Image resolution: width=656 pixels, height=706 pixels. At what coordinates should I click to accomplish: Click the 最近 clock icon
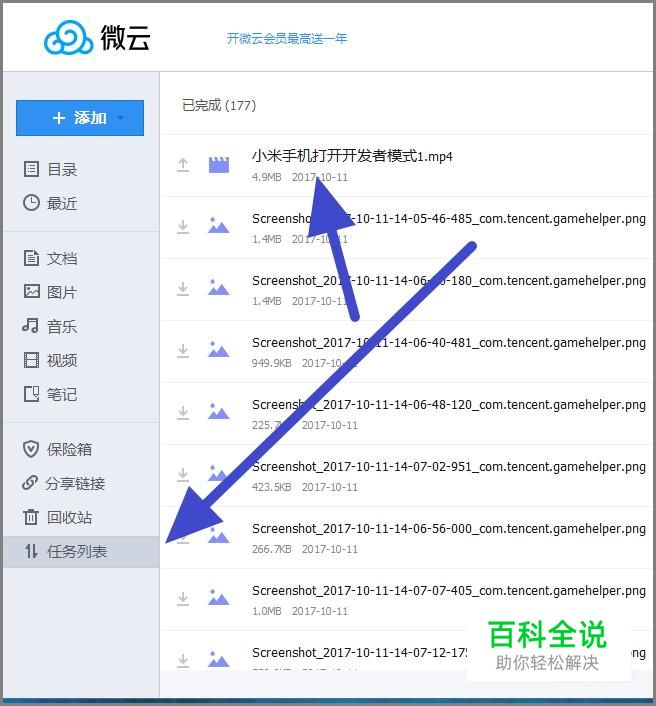click(x=31, y=203)
